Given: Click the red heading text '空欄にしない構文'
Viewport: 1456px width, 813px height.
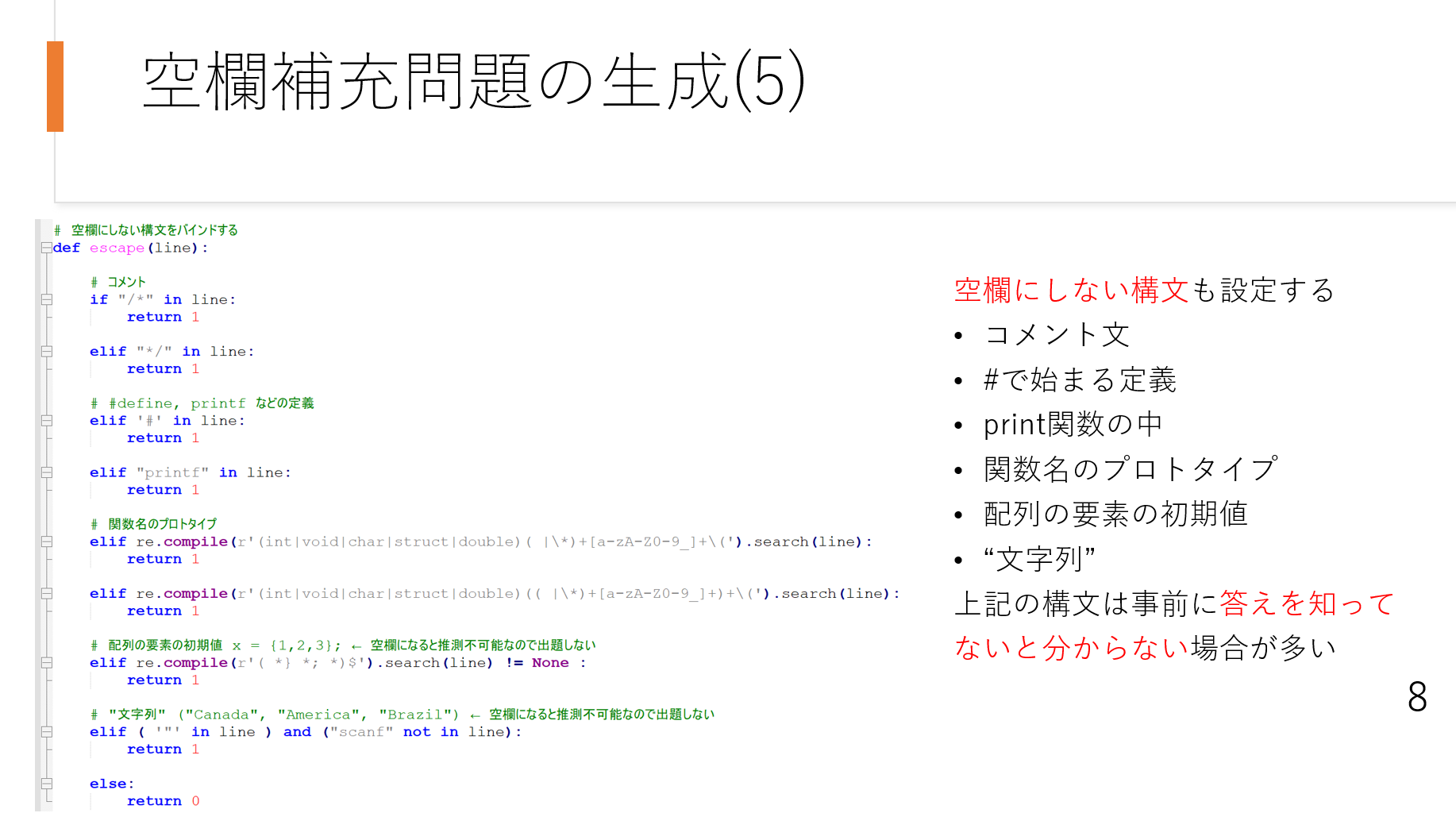Looking at the screenshot, I should tap(1071, 290).
